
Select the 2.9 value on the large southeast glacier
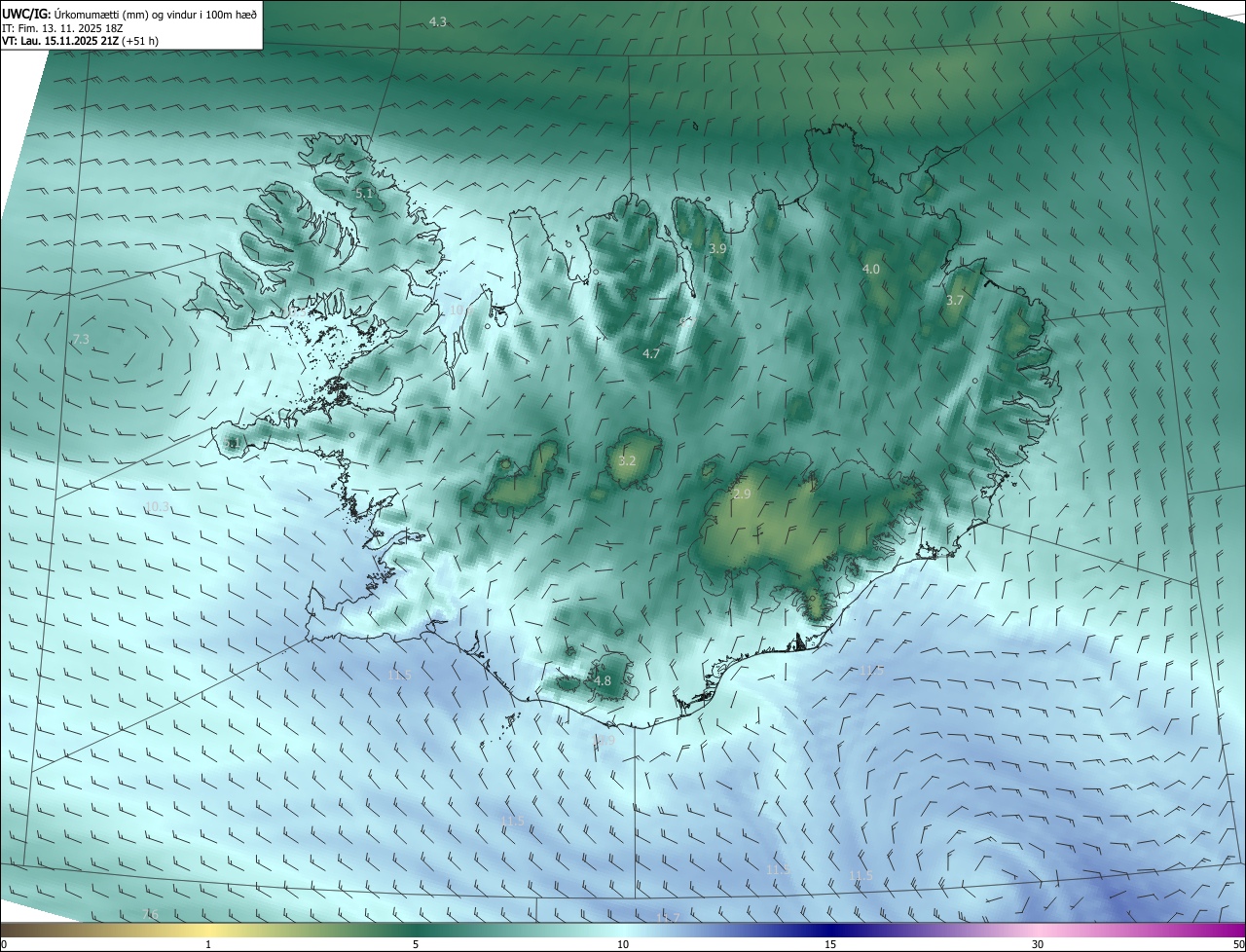click(742, 494)
